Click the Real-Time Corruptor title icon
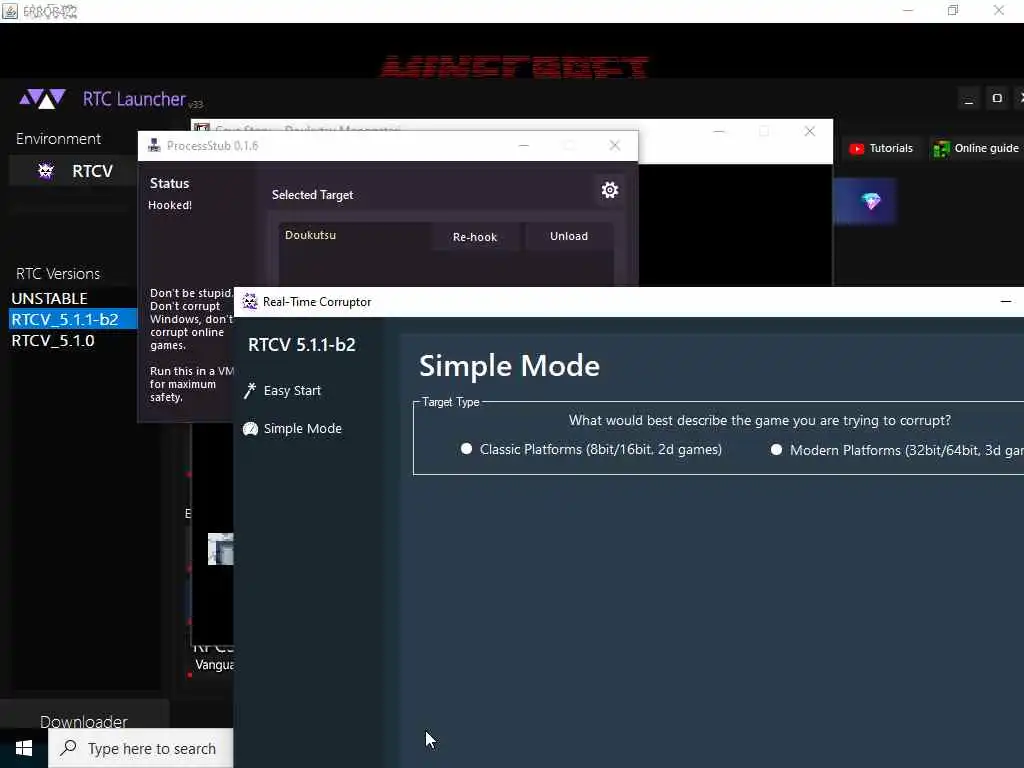Viewport: 1024px width, 768px height. [x=249, y=302]
